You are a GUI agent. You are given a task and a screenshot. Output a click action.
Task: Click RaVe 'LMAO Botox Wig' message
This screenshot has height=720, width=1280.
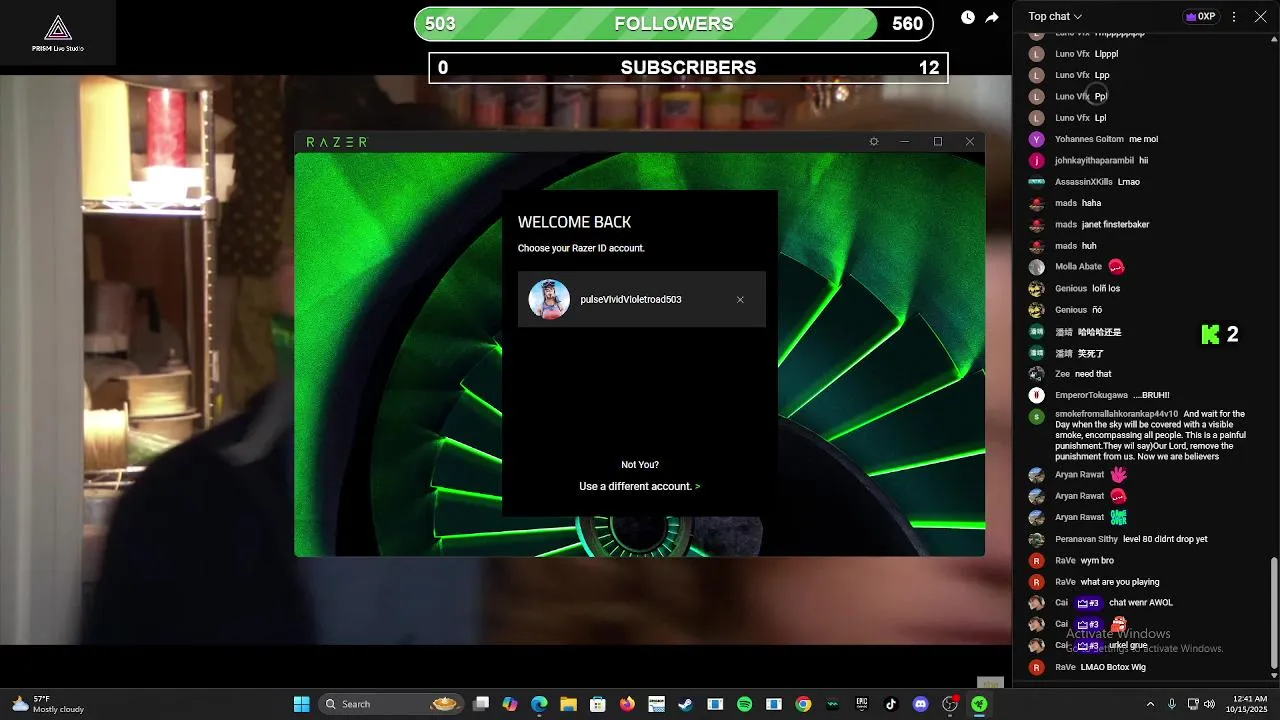click(1113, 667)
